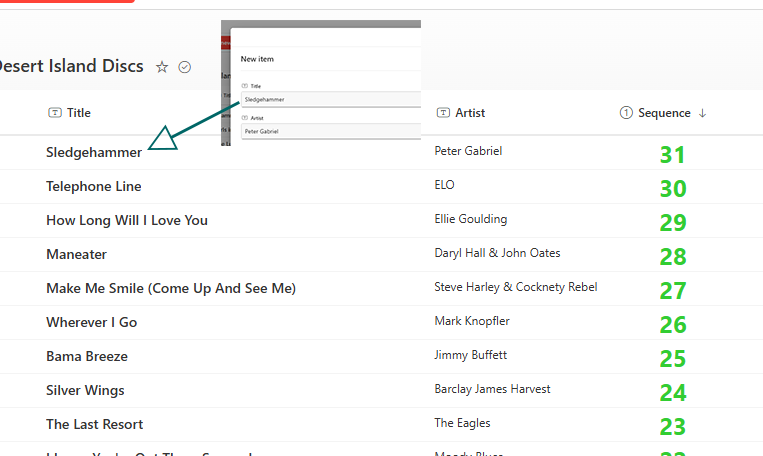Open the Maneater list item
This screenshot has height=456, width=763.
coord(76,254)
